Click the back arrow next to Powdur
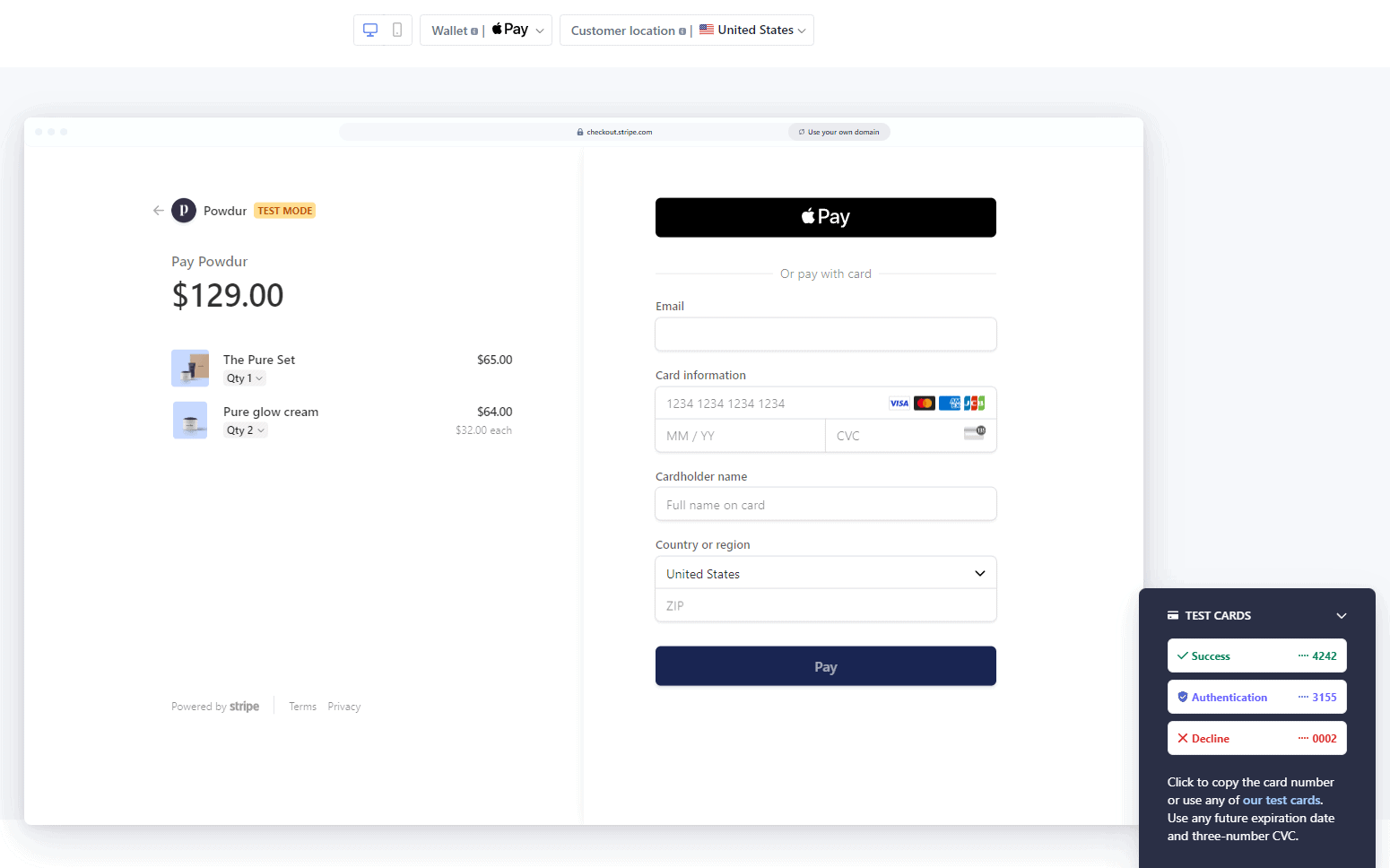1390x868 pixels. click(157, 210)
